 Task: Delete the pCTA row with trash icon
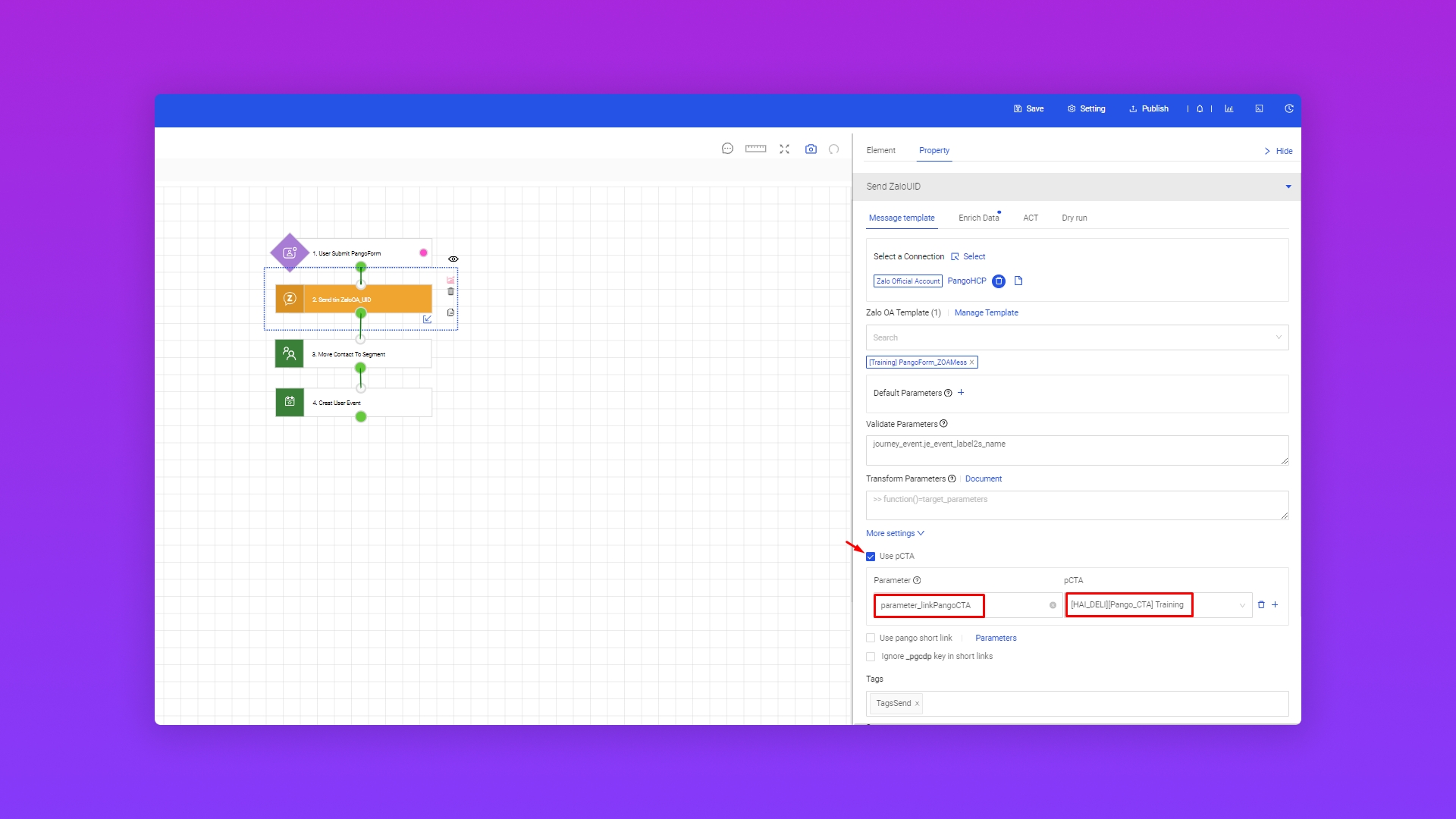click(x=1261, y=605)
